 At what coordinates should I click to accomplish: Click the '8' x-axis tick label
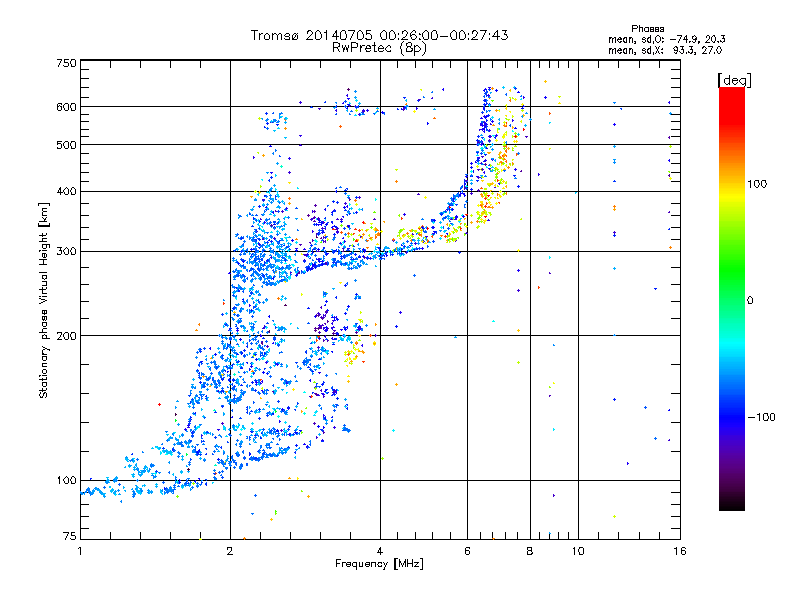[530, 551]
